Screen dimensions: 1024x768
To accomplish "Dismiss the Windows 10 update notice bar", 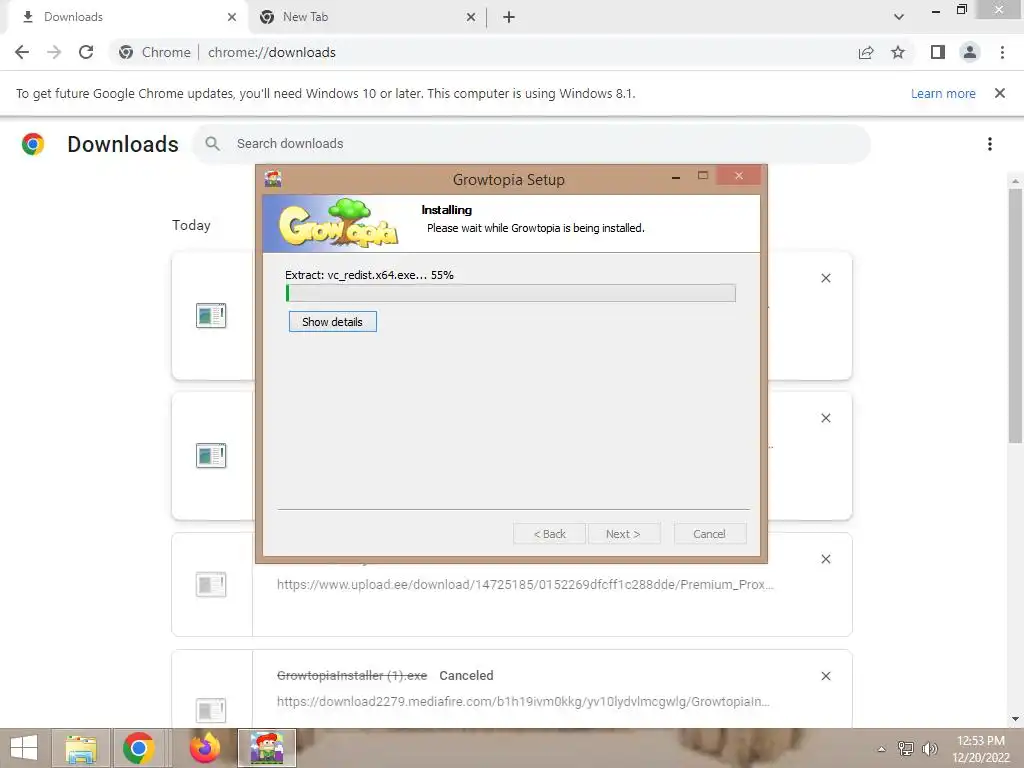I will (x=1000, y=93).
